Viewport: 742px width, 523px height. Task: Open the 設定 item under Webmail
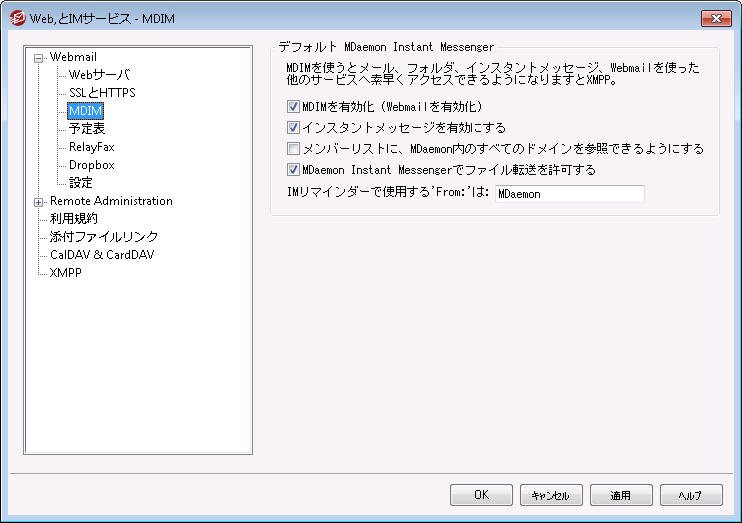pyautogui.click(x=80, y=183)
